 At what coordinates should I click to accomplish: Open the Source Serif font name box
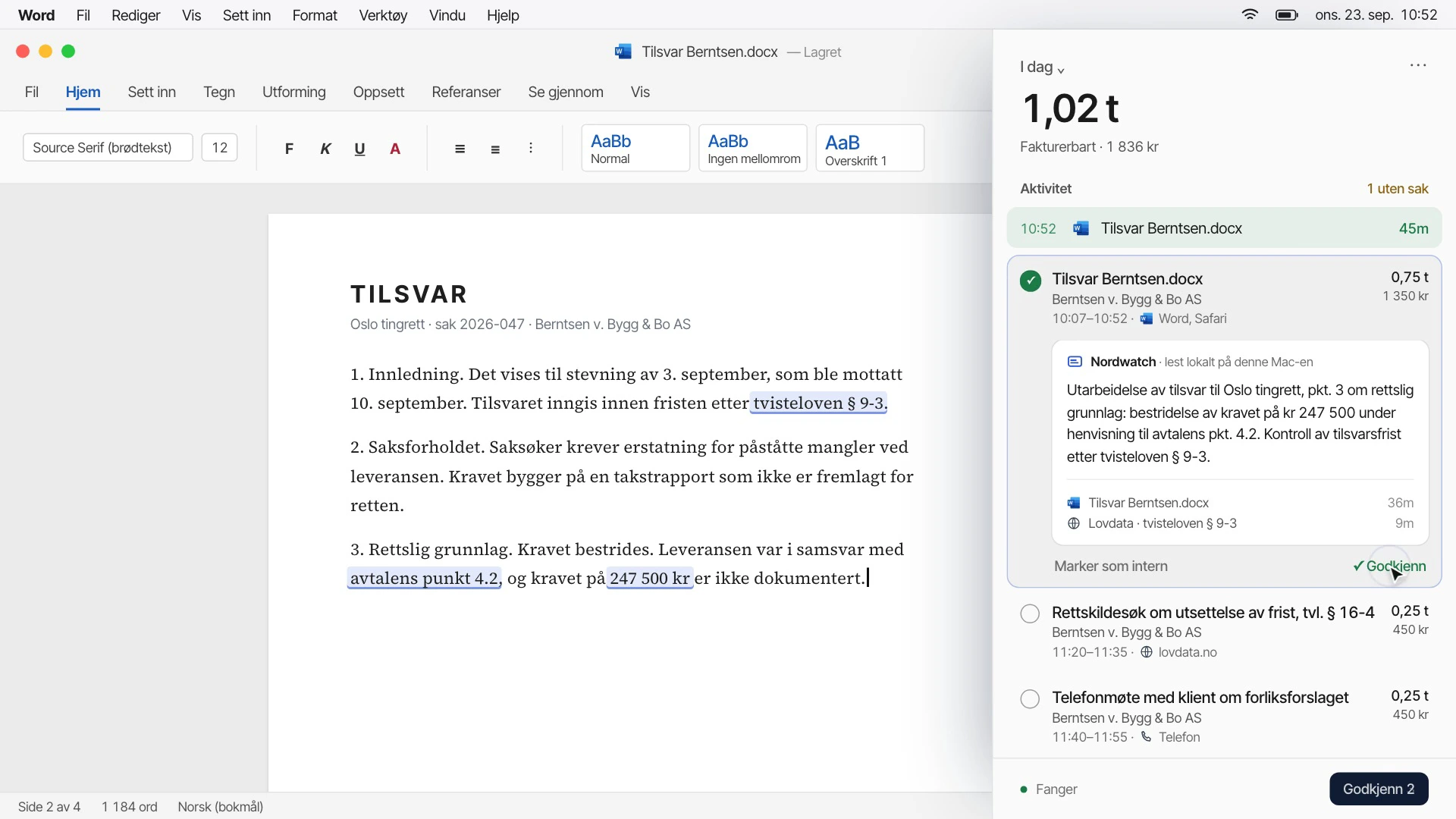point(108,148)
